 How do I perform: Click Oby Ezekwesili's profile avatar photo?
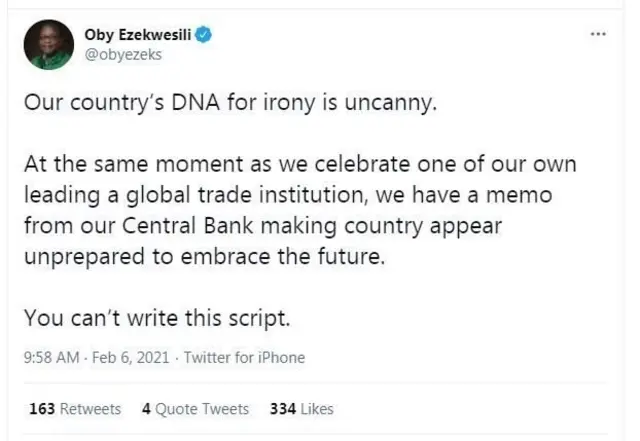49,45
